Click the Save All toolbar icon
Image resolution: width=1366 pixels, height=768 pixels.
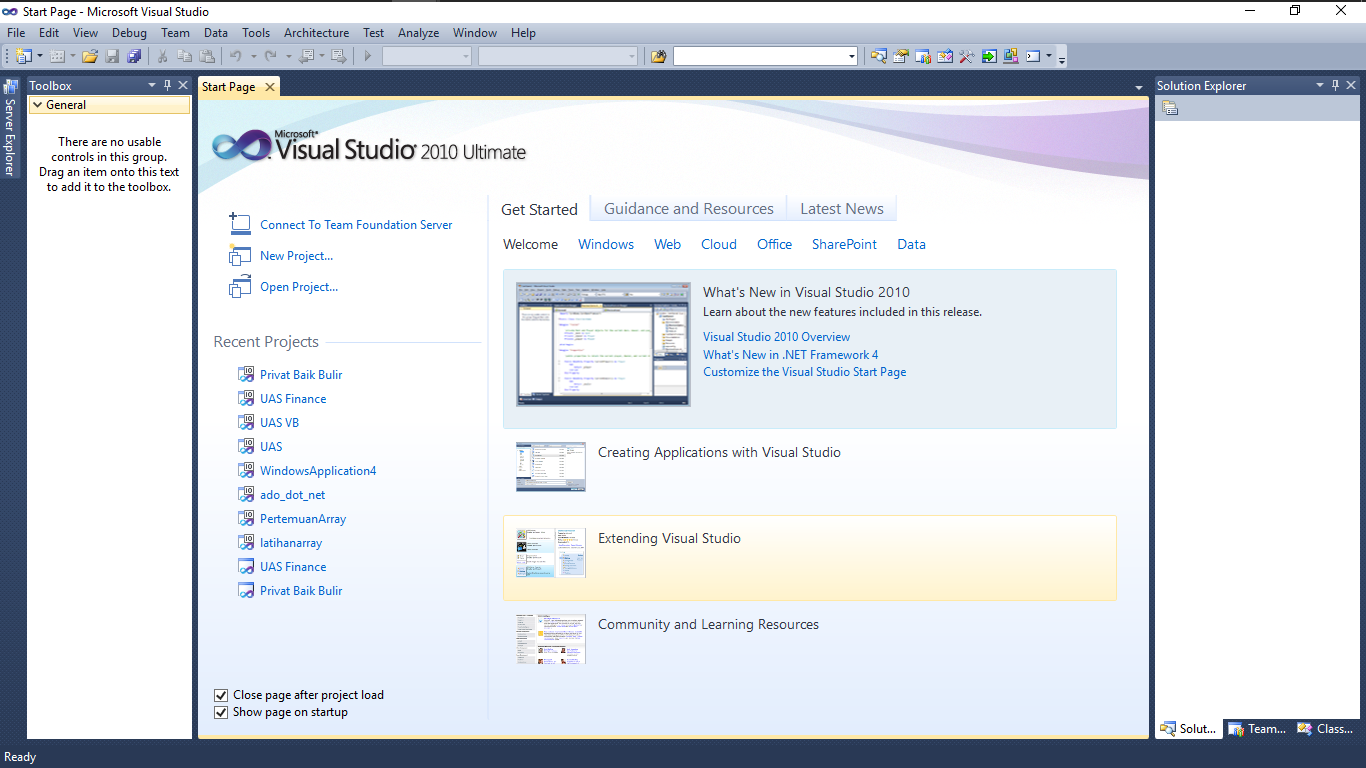(x=134, y=56)
